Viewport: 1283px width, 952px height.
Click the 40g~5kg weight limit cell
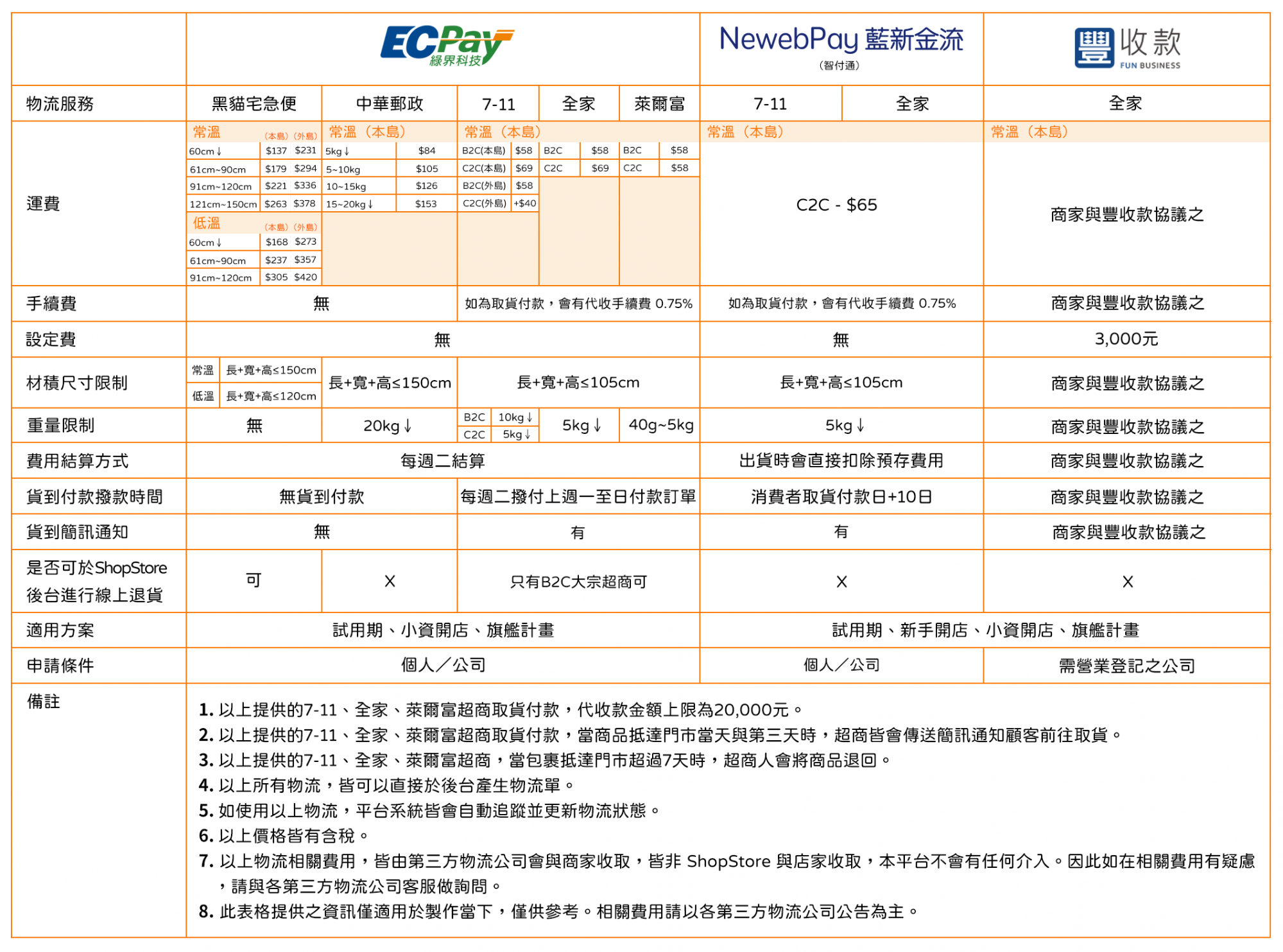(660, 424)
